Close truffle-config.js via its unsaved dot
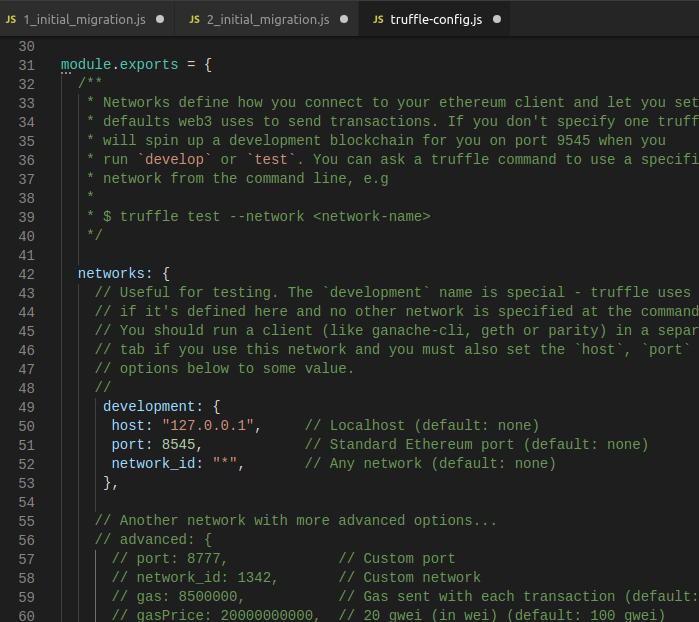Image resolution: width=699 pixels, height=622 pixels. click(497, 19)
